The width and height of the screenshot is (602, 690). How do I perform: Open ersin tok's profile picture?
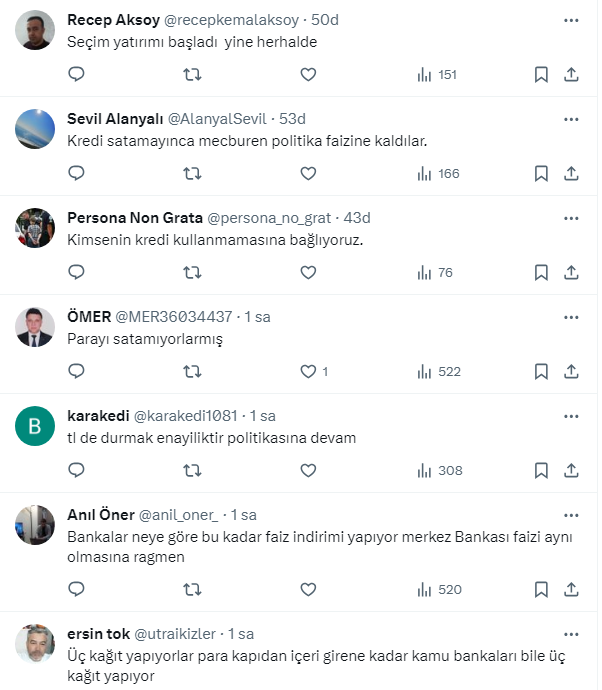pos(35,645)
